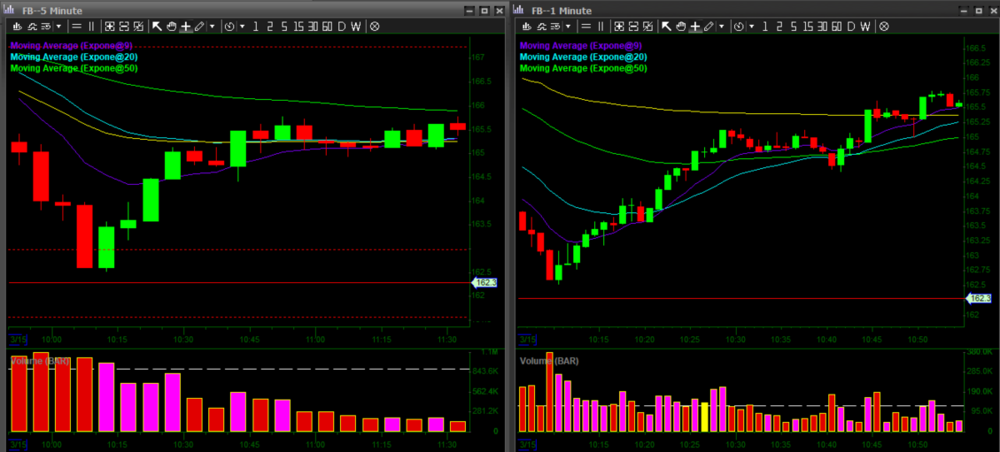Toggle Moving Average Expone@20 label in 1 Minute chart
Viewport: 1000px width, 452px height.
(583, 57)
